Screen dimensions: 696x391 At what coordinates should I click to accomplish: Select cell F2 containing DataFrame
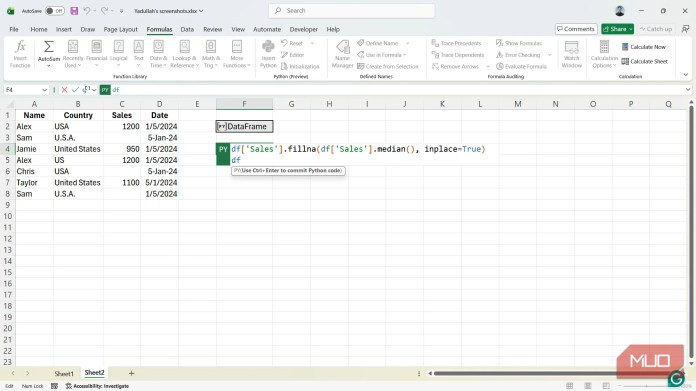244,126
